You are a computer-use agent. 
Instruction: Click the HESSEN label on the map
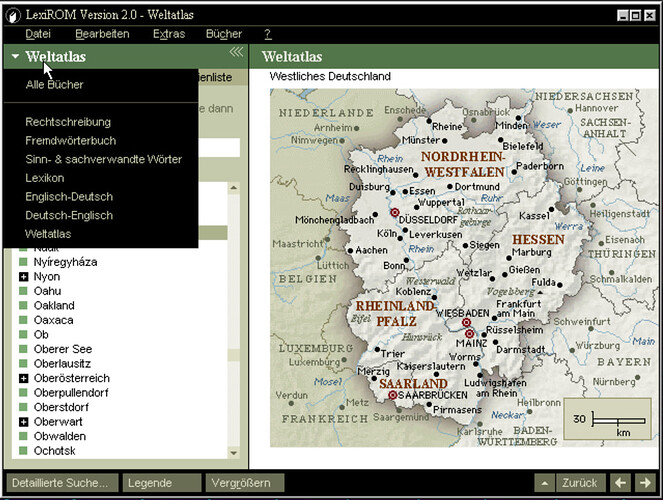[538, 240]
